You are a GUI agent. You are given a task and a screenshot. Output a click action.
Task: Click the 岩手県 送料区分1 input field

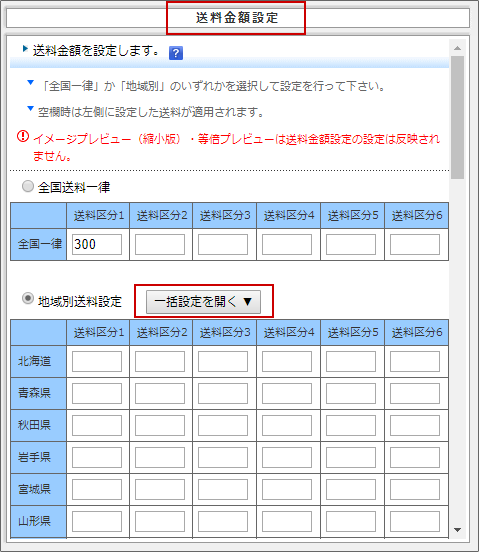click(97, 458)
